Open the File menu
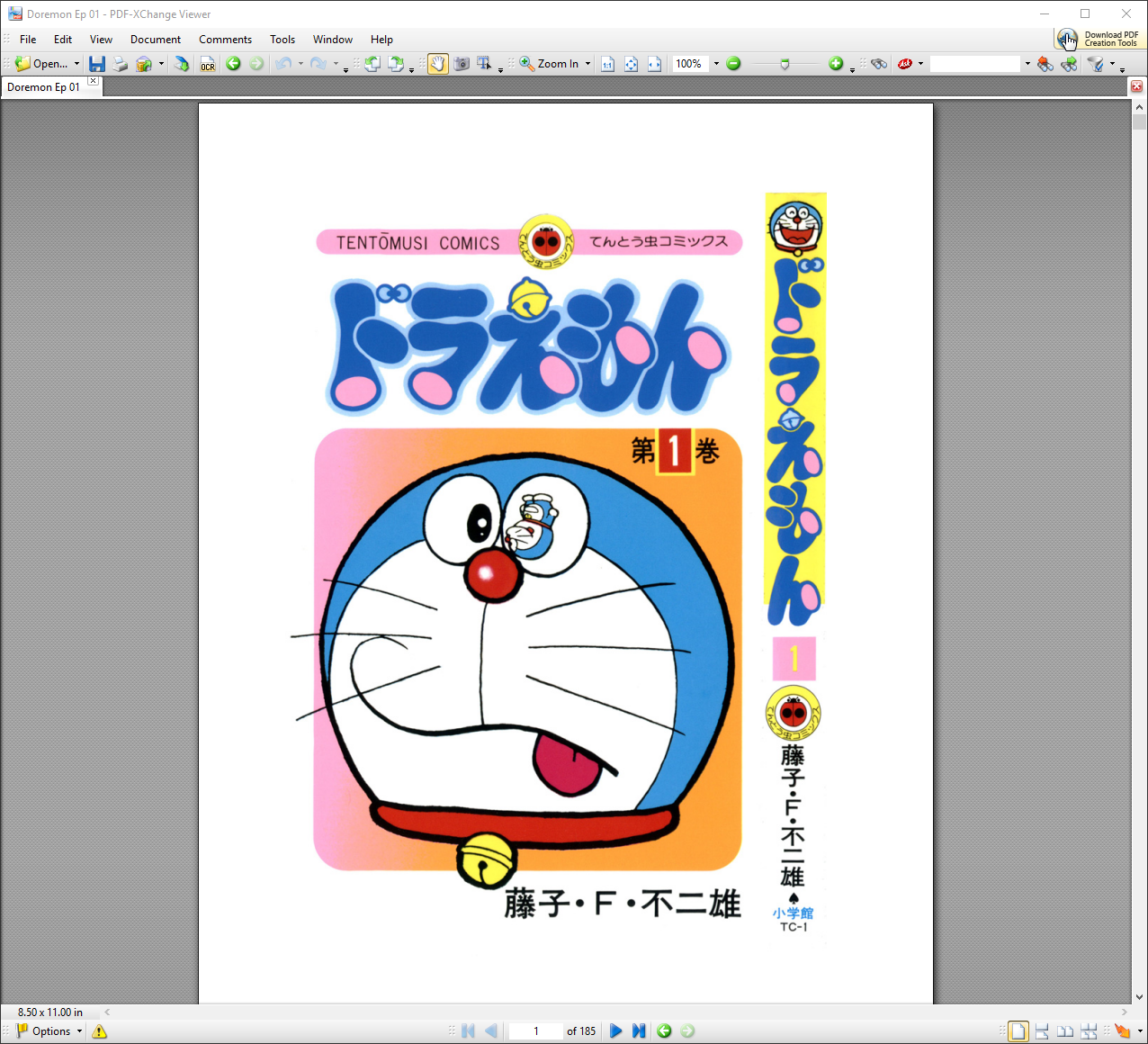 28,40
